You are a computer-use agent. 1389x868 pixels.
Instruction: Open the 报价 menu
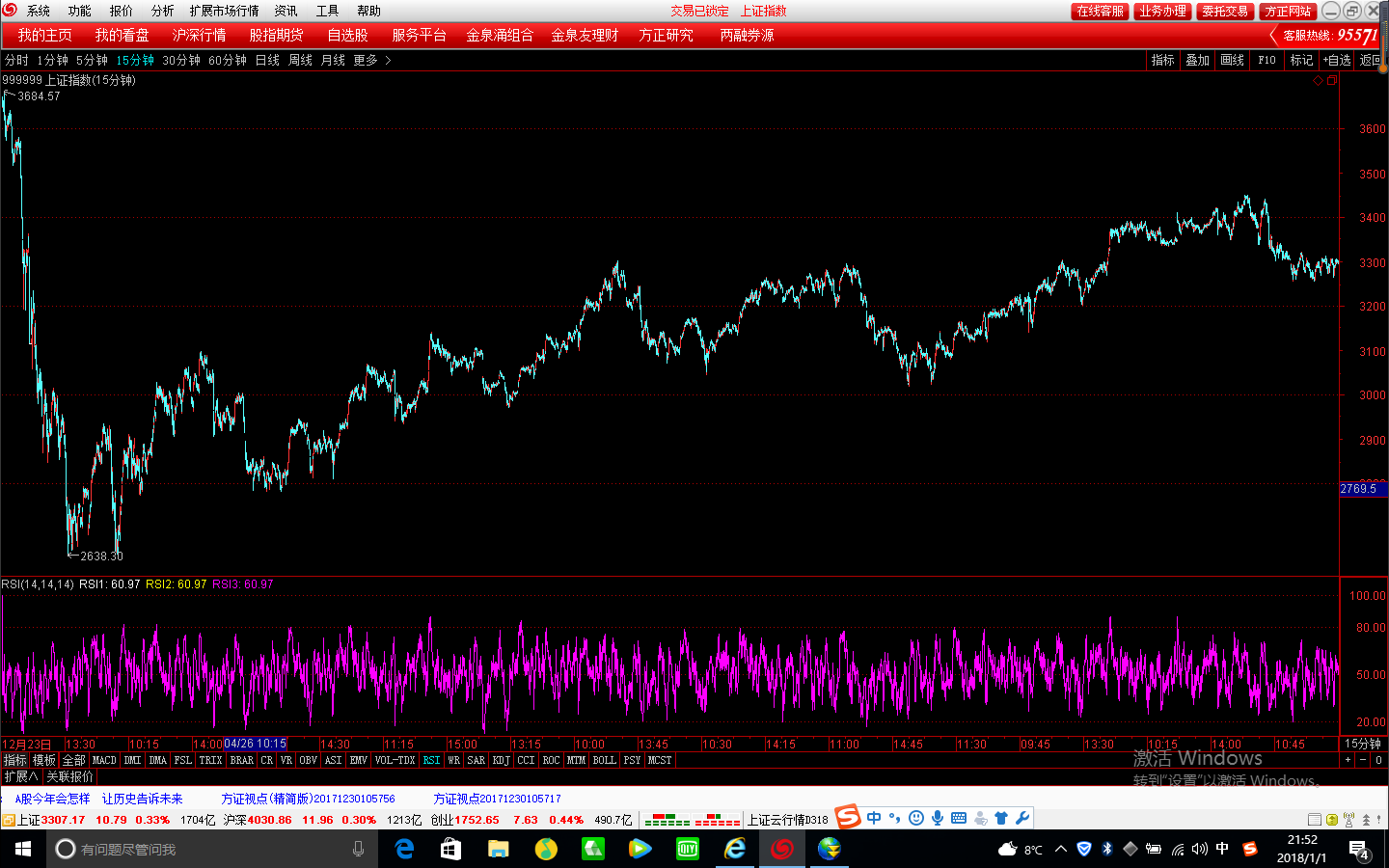click(x=122, y=11)
